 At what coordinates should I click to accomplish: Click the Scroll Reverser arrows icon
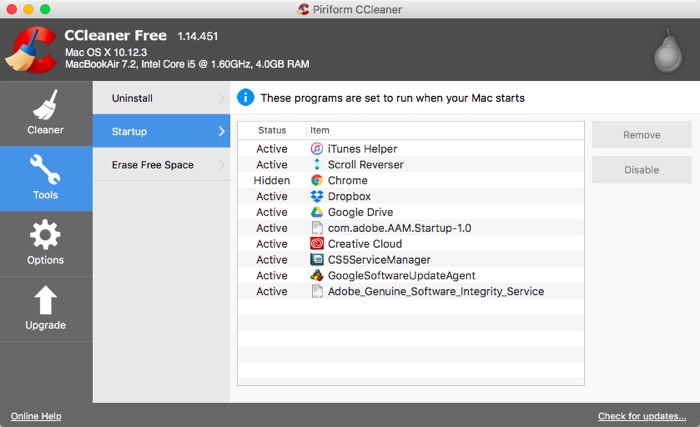pyautogui.click(x=317, y=164)
